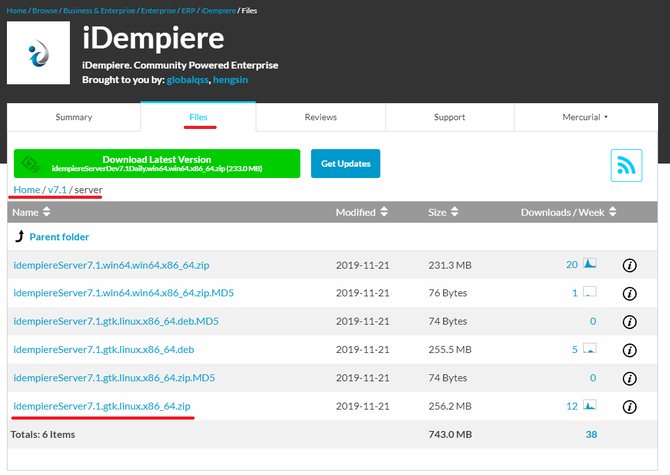Viewport: 670px width, 475px height.
Task: View info for gtk.linux.x86_64.deb file
Action: click(629, 350)
